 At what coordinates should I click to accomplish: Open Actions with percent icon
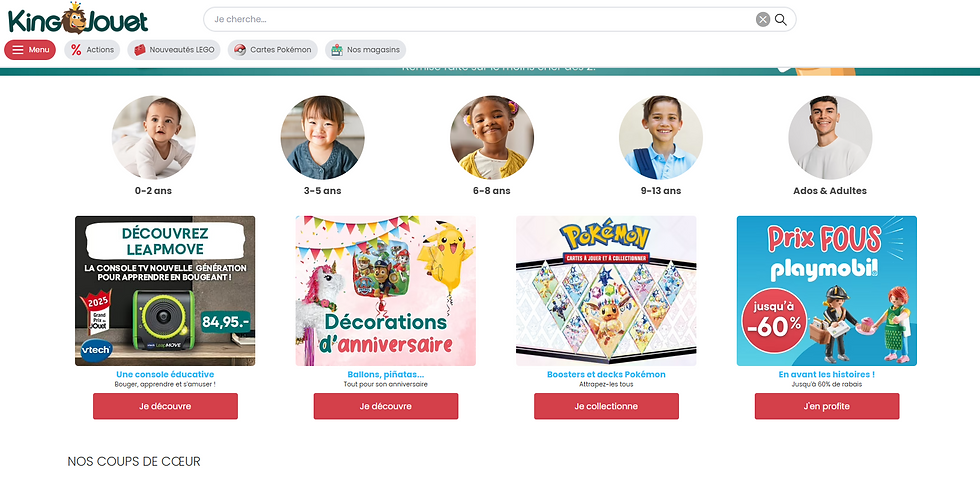pyautogui.click(x=92, y=50)
